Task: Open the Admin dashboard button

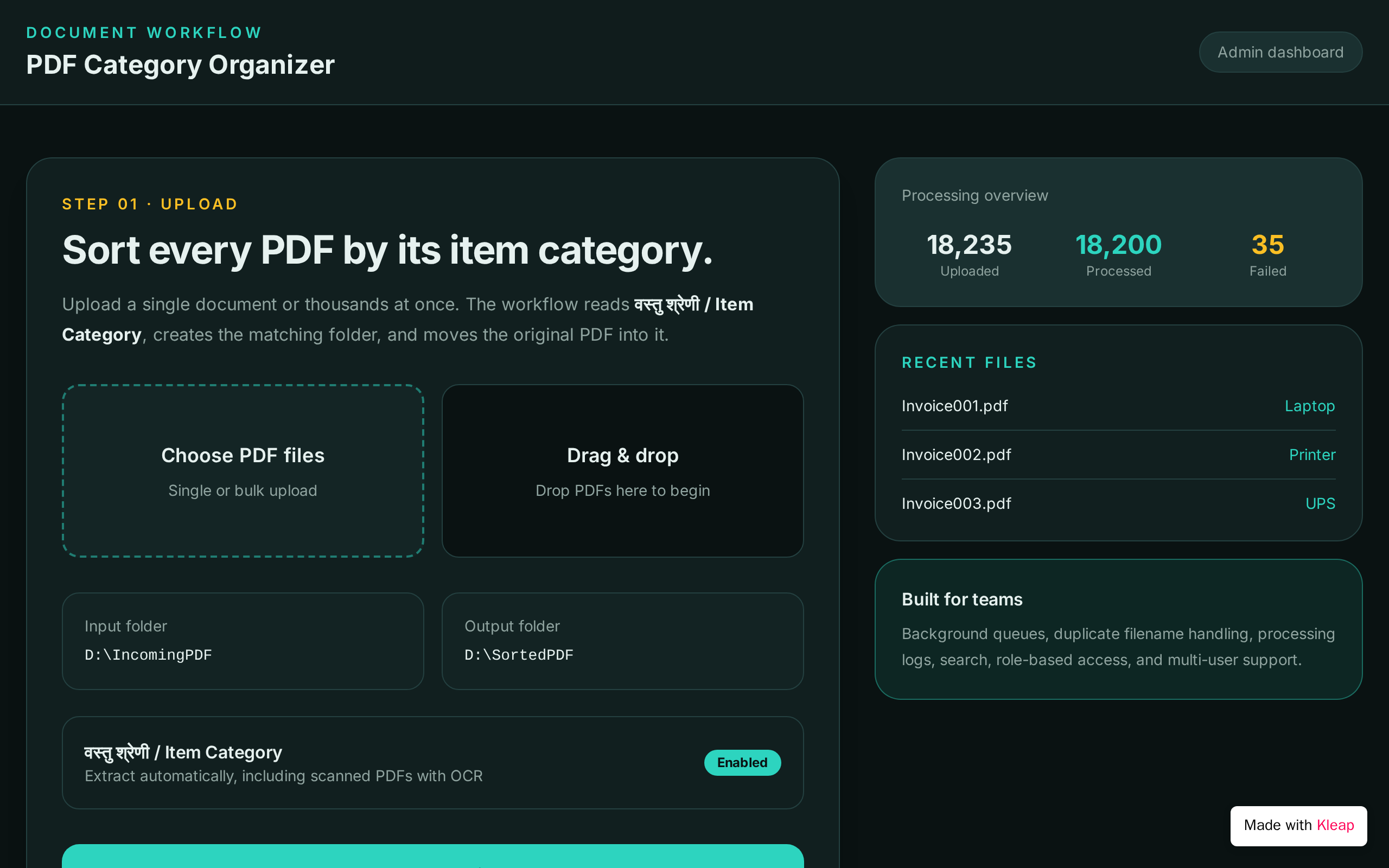Action: click(x=1280, y=52)
